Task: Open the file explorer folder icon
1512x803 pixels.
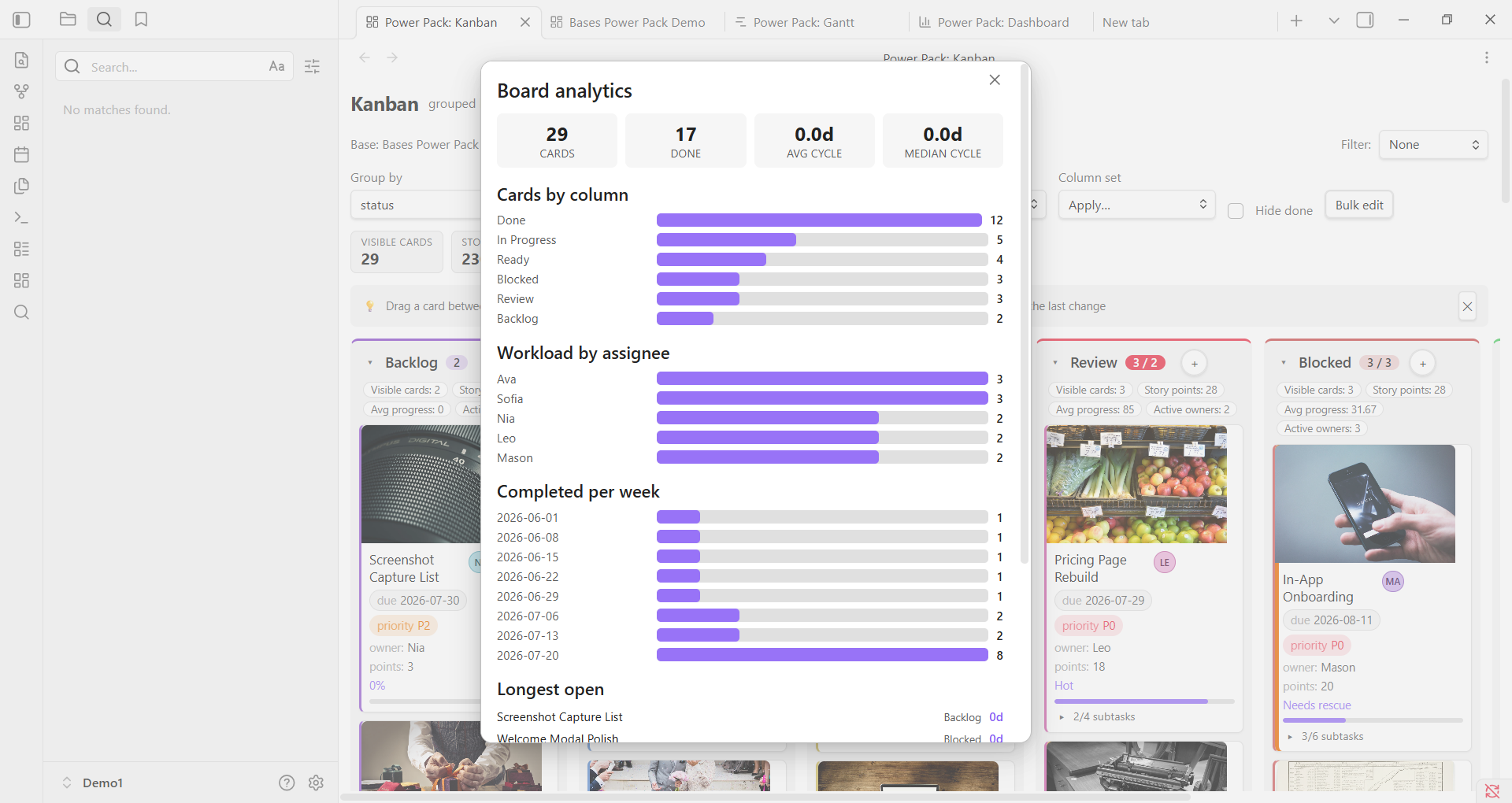Action: point(68,19)
